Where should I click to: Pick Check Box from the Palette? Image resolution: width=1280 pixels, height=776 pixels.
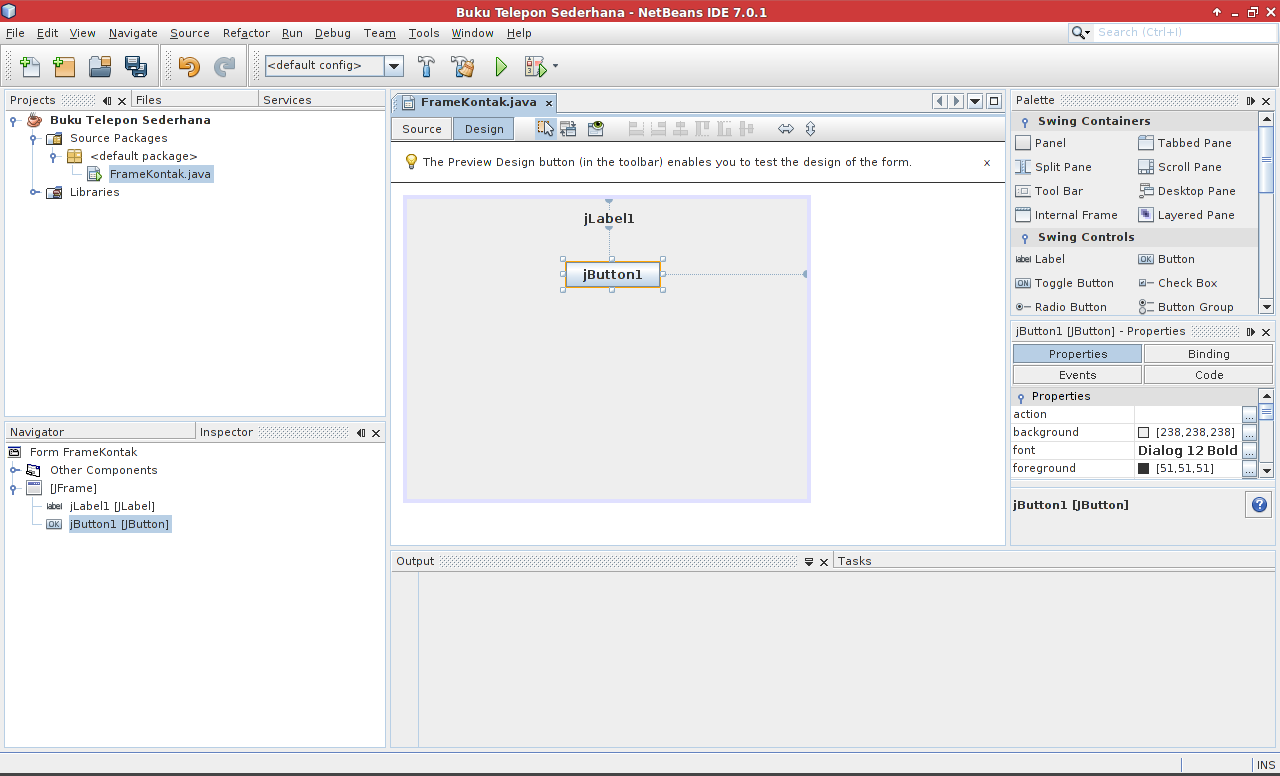pos(1178,283)
